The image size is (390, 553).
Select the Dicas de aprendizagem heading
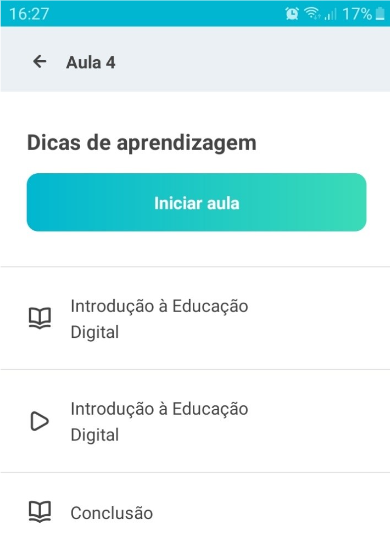click(x=142, y=143)
